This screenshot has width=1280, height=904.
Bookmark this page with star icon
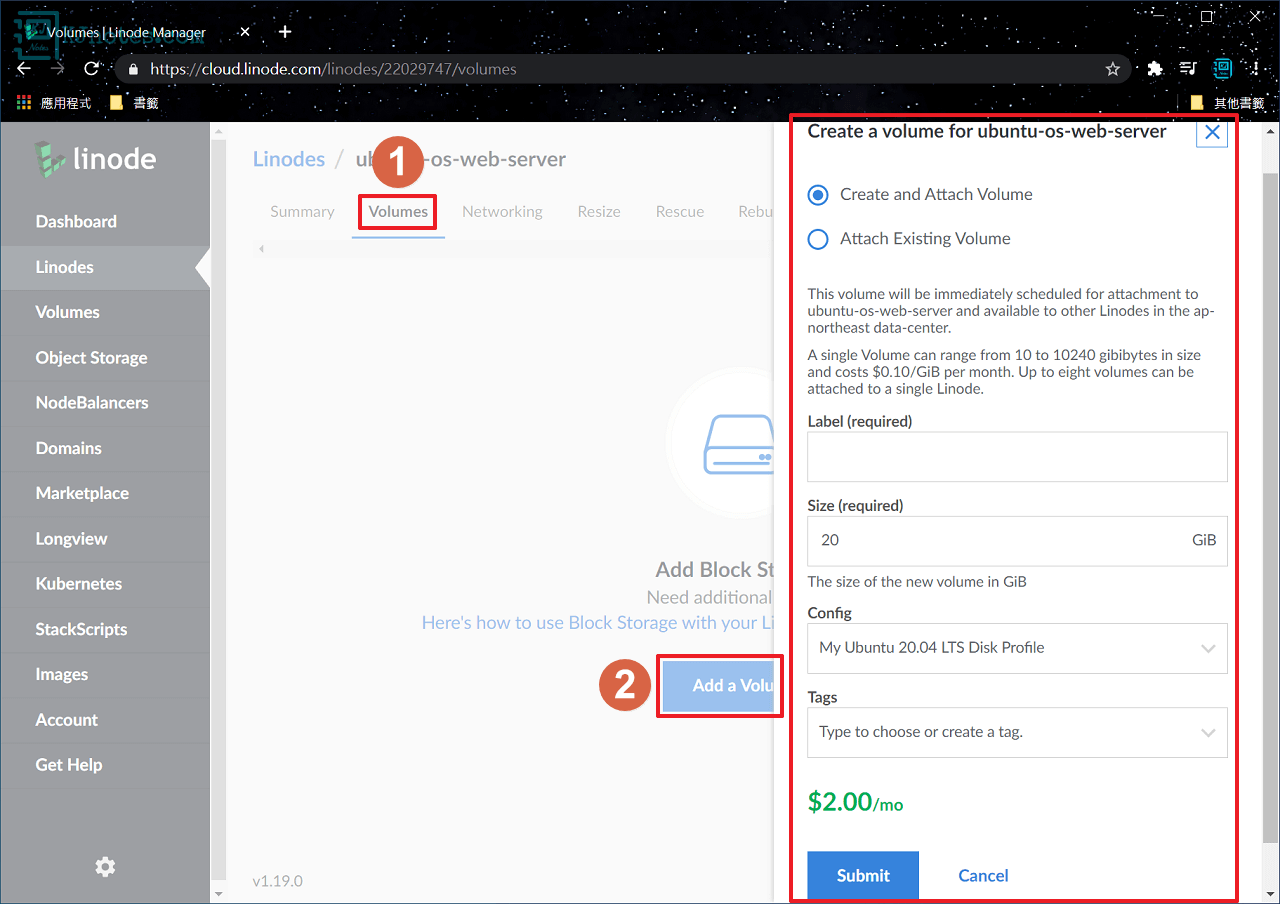click(x=1112, y=69)
